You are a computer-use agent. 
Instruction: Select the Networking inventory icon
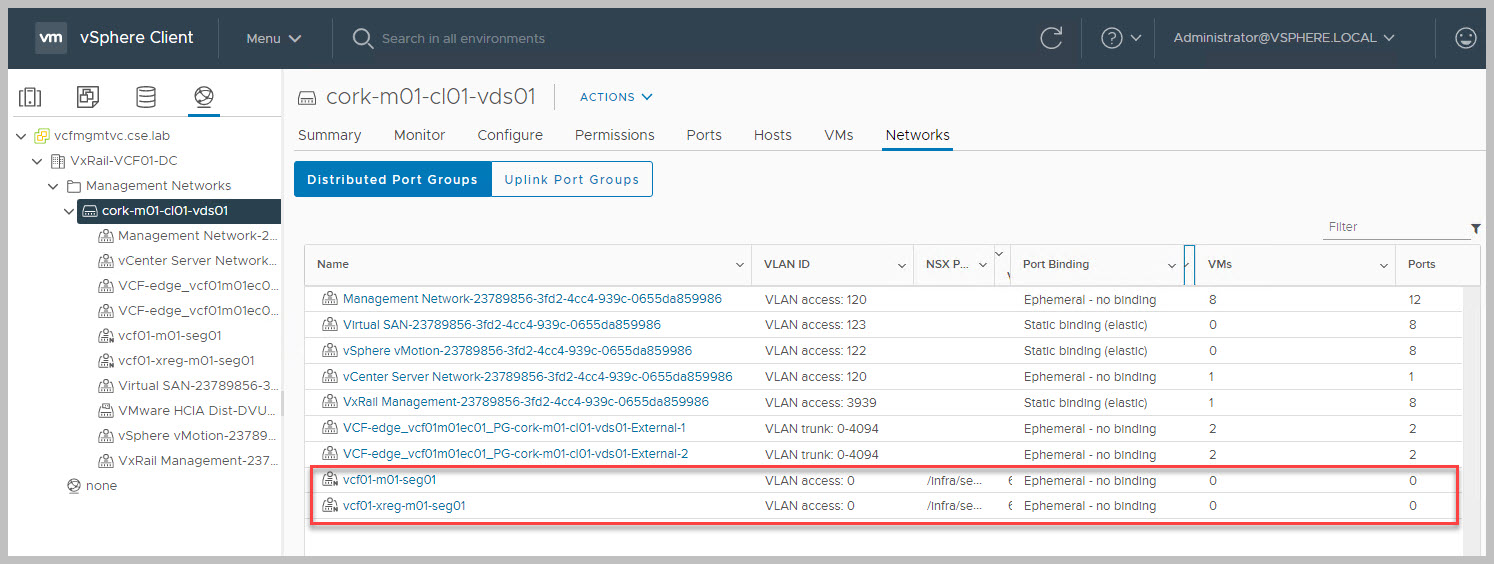point(204,97)
